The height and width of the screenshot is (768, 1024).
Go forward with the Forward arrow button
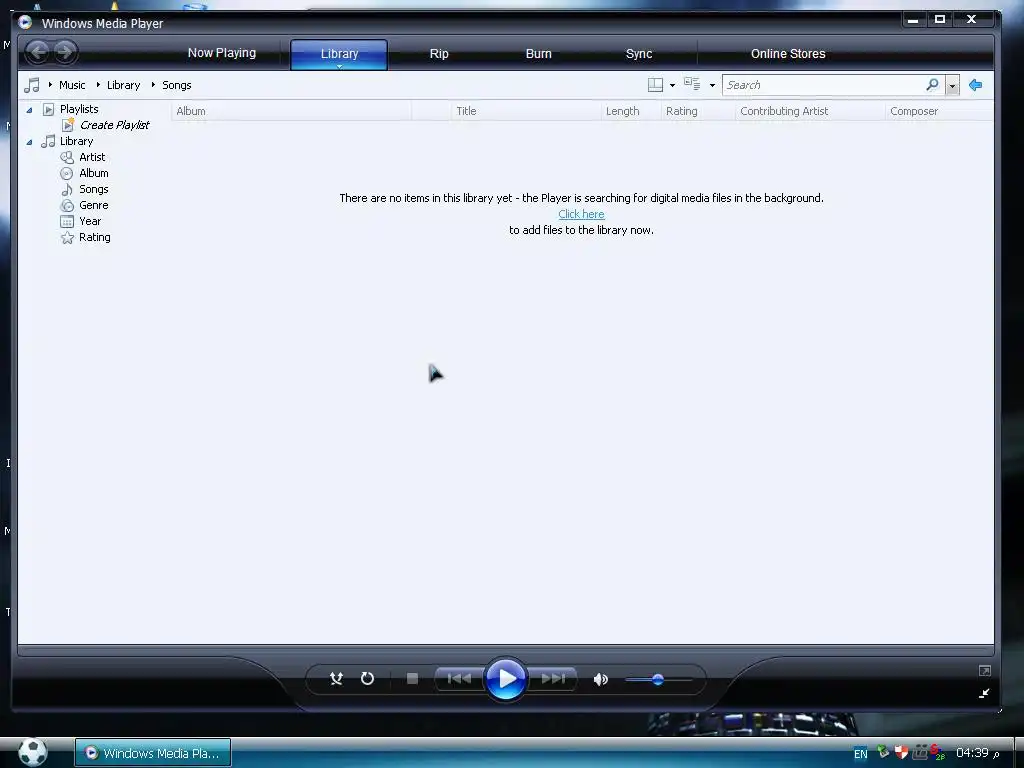[x=65, y=52]
